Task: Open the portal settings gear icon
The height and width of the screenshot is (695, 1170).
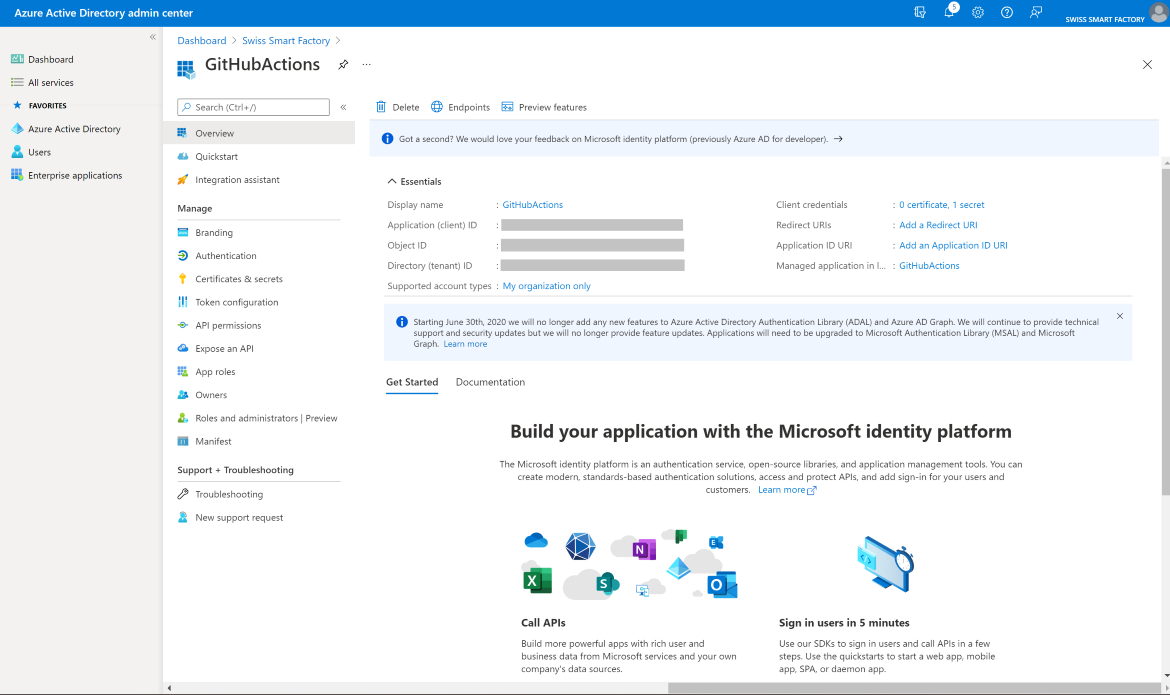Action: 977,13
